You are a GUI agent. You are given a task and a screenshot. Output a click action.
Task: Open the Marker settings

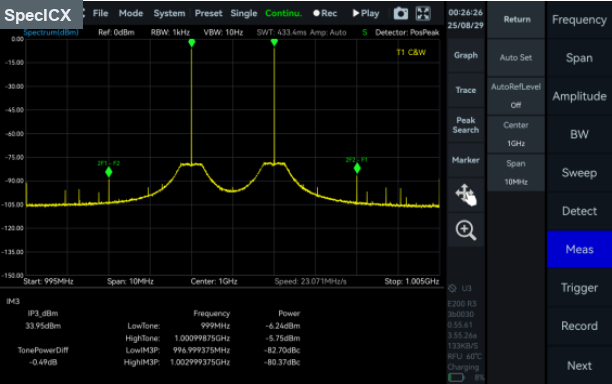pos(466,160)
